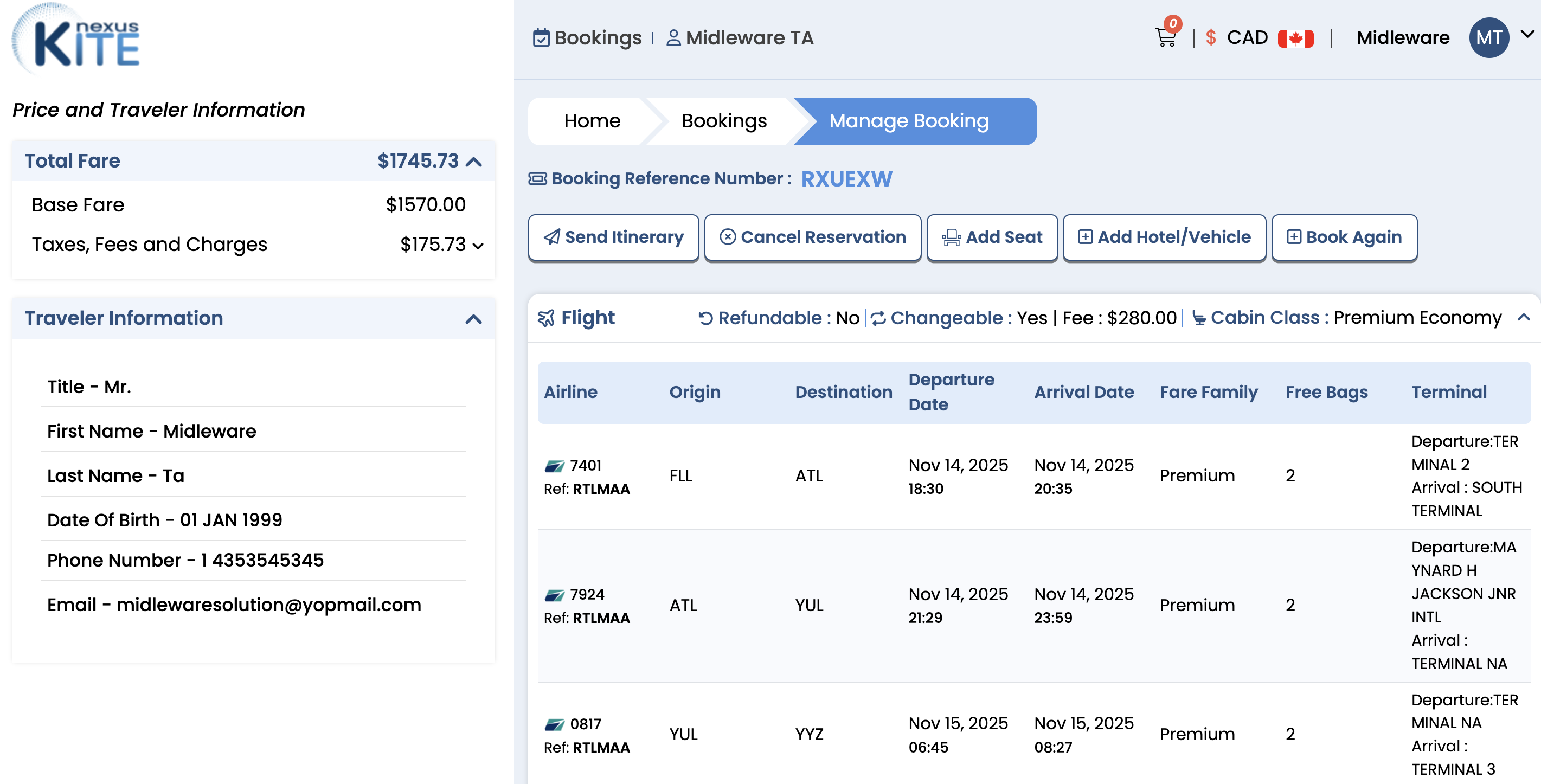Screen dimensions: 1541x784
Task: Click the red dollar currency symbol
Action: click(x=1210, y=37)
